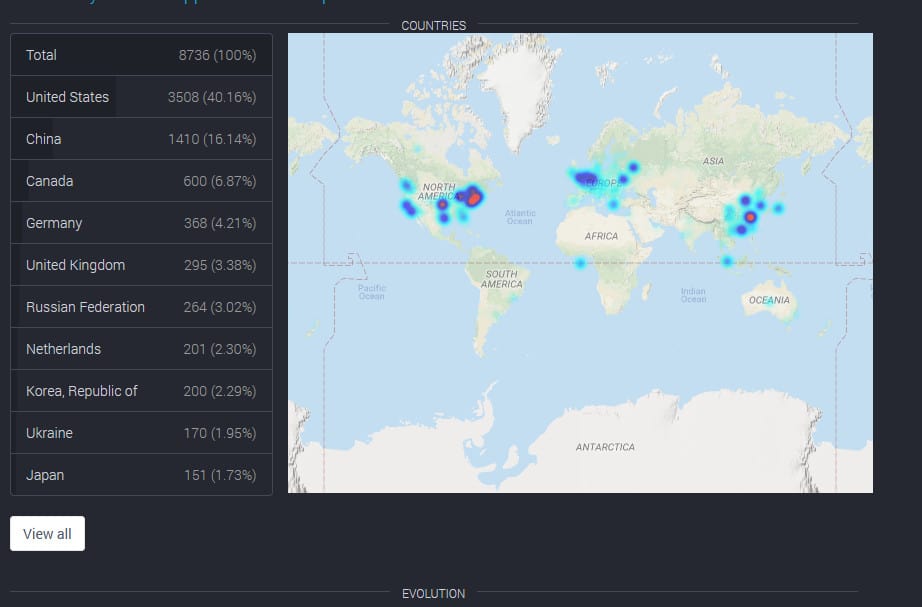Viewport: 922px width, 607px height.
Task: Click the AFRICA label on map
Action: (601, 236)
